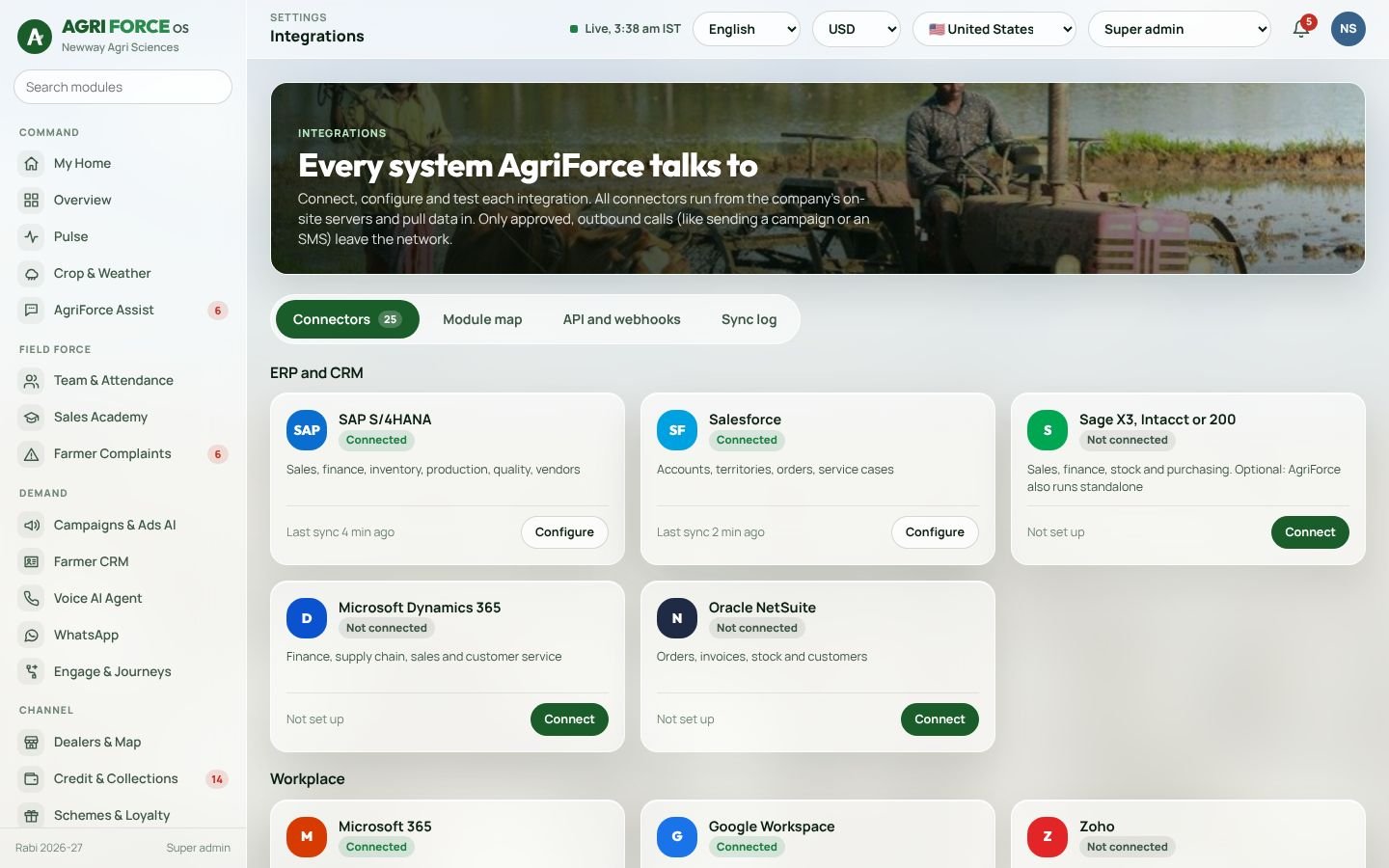Click the Farmer CRM card icon
The width and height of the screenshot is (1389, 868).
point(32,562)
